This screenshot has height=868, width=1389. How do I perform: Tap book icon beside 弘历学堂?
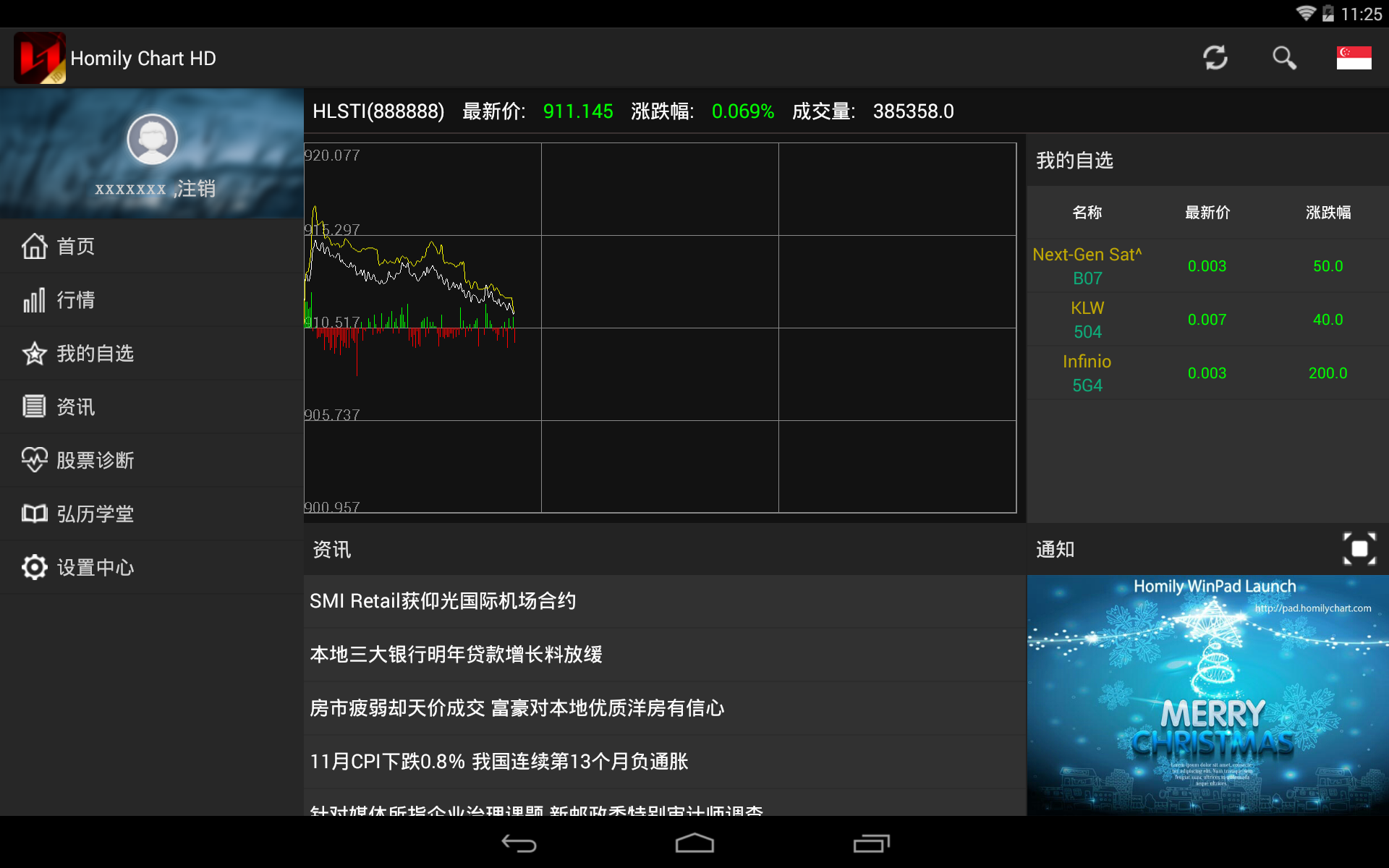click(34, 514)
